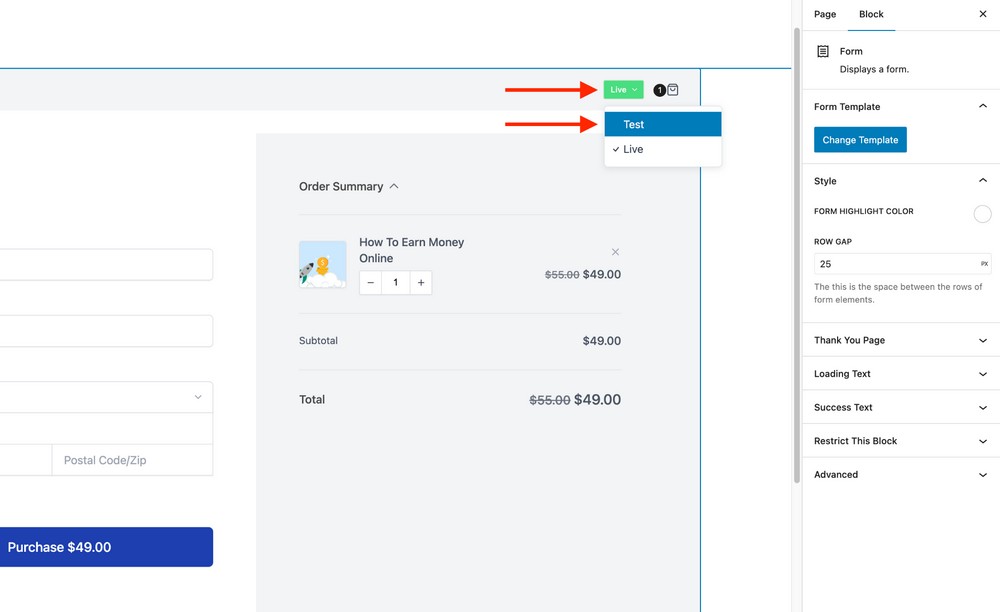
Task: Click the Postal Code/Zip input field
Action: click(132, 460)
